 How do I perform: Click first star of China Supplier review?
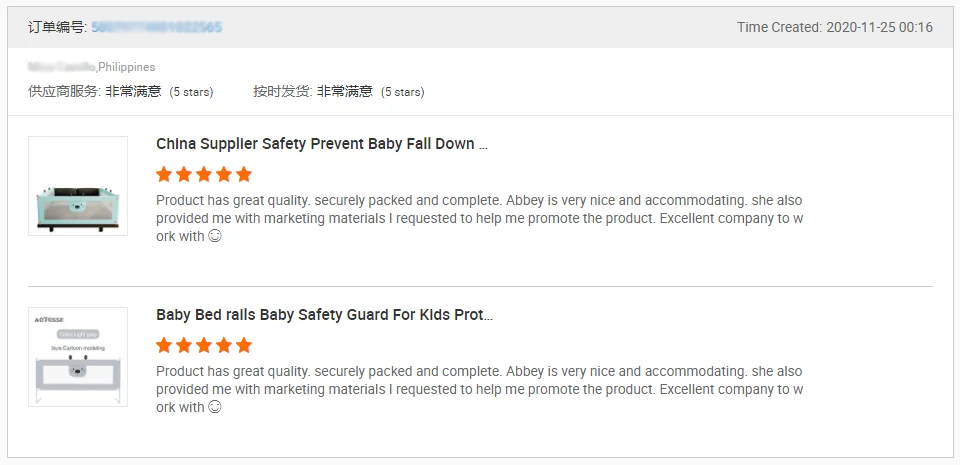coord(164,174)
